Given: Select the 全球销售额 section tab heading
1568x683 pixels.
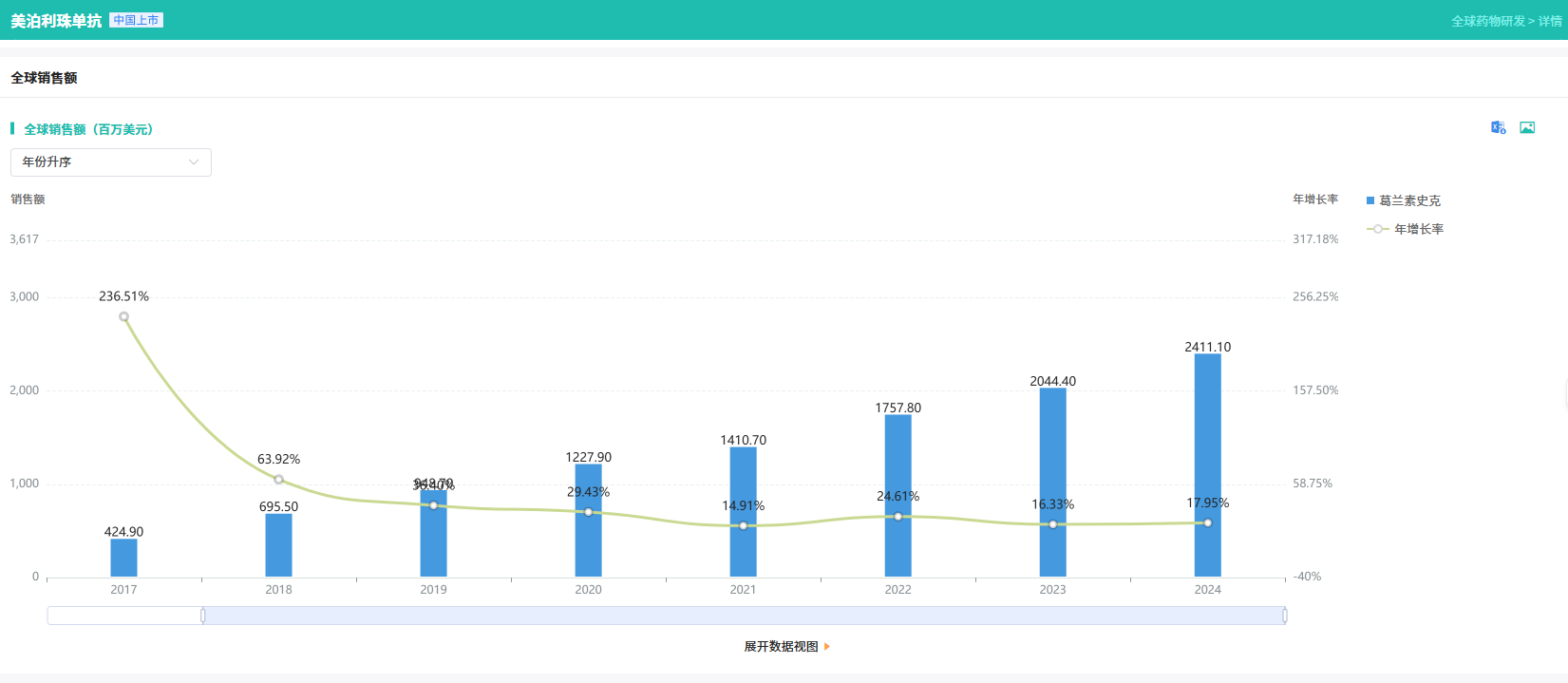Looking at the screenshot, I should tap(44, 78).
